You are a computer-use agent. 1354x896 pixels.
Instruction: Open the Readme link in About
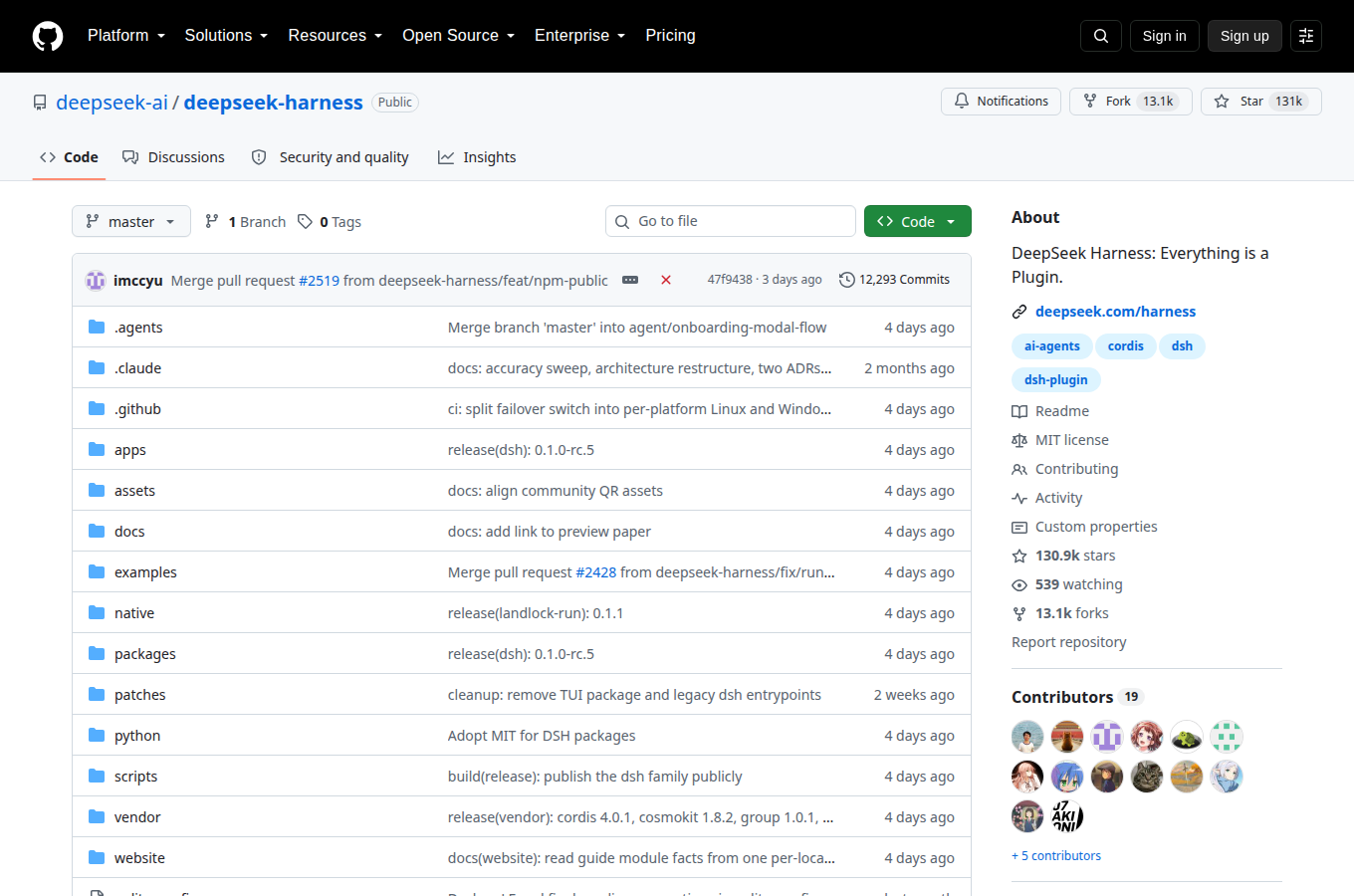pos(1051,411)
